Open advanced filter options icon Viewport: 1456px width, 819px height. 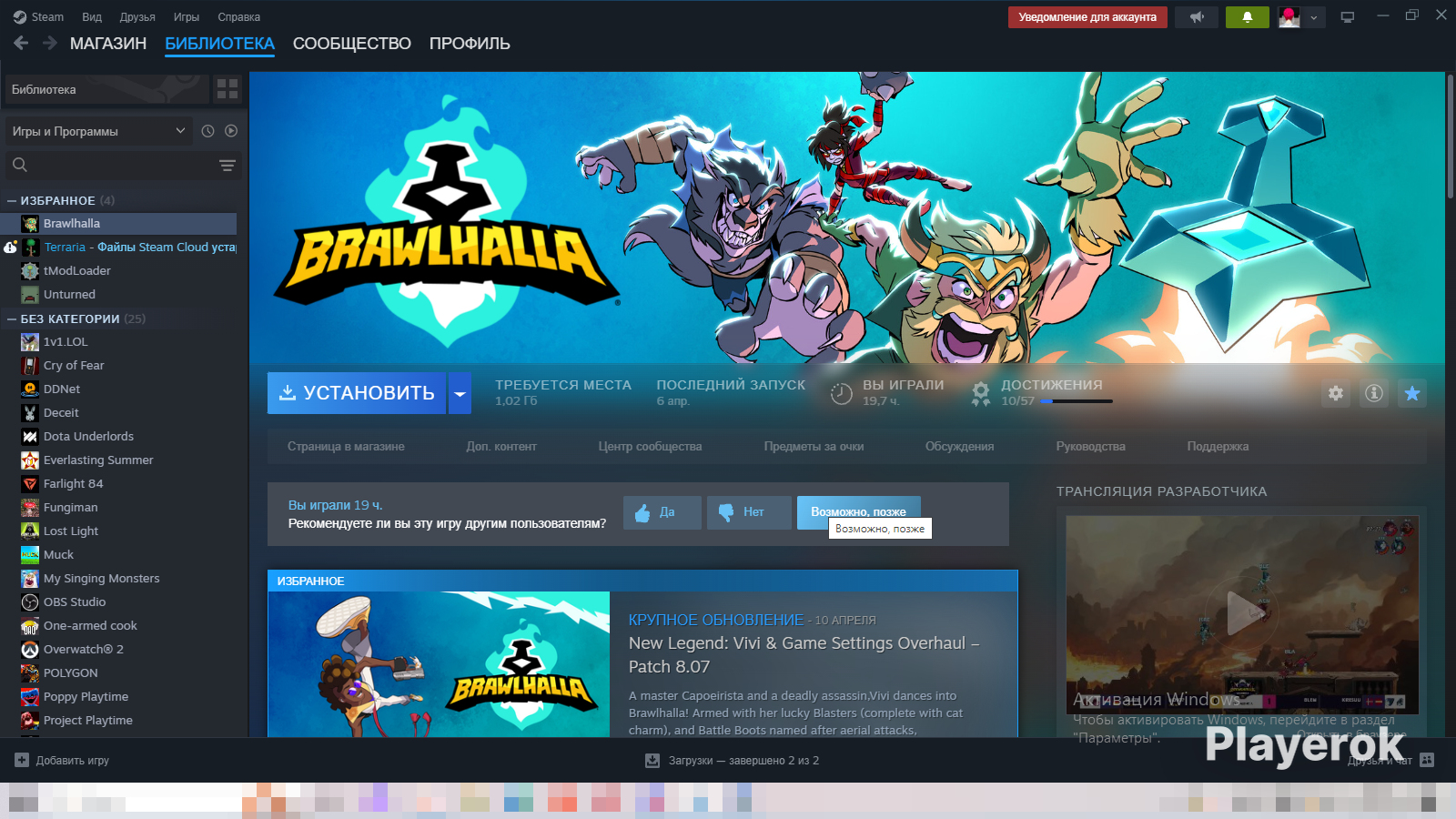227,165
